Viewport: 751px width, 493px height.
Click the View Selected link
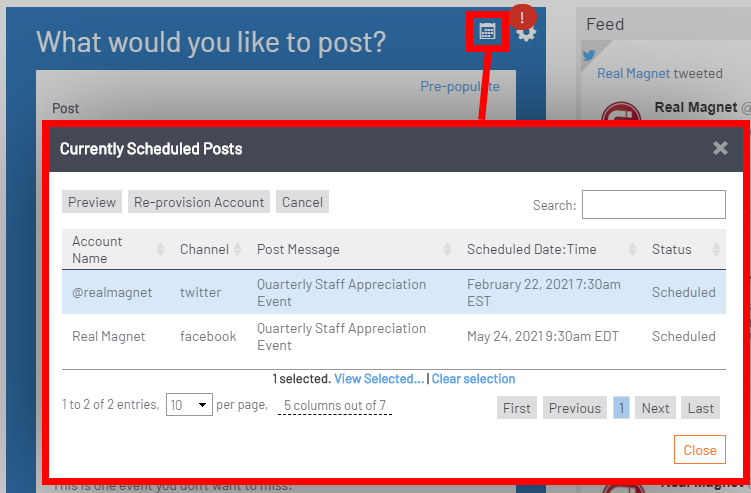(379, 379)
